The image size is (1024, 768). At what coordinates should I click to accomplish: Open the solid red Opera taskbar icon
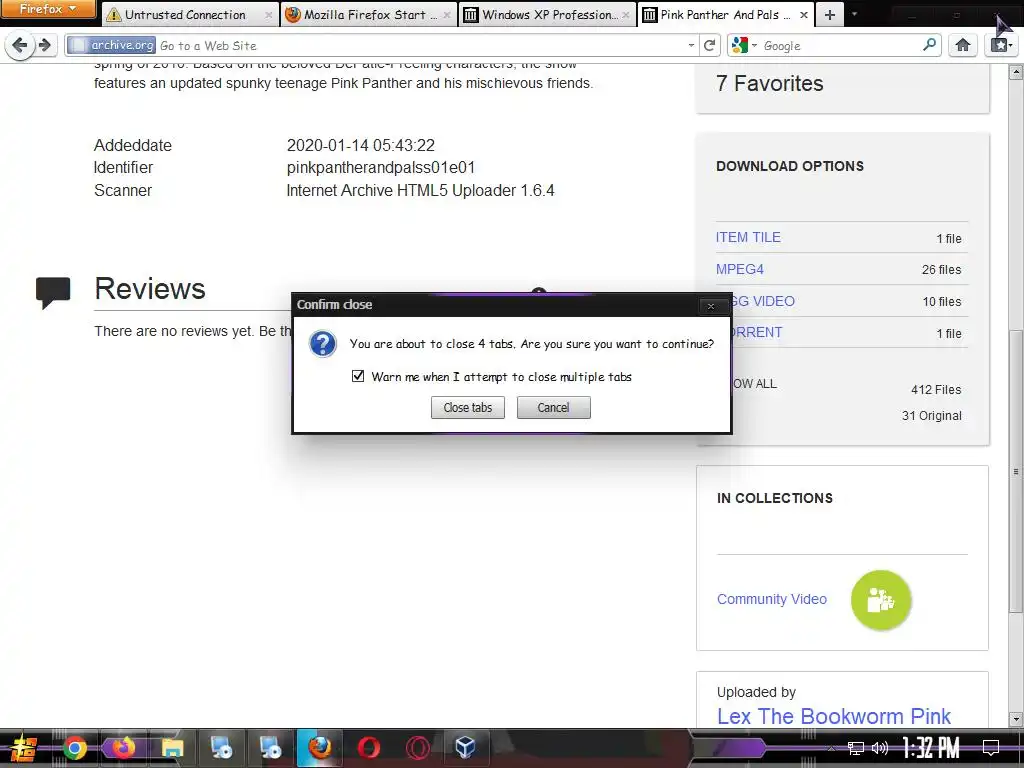(369, 748)
